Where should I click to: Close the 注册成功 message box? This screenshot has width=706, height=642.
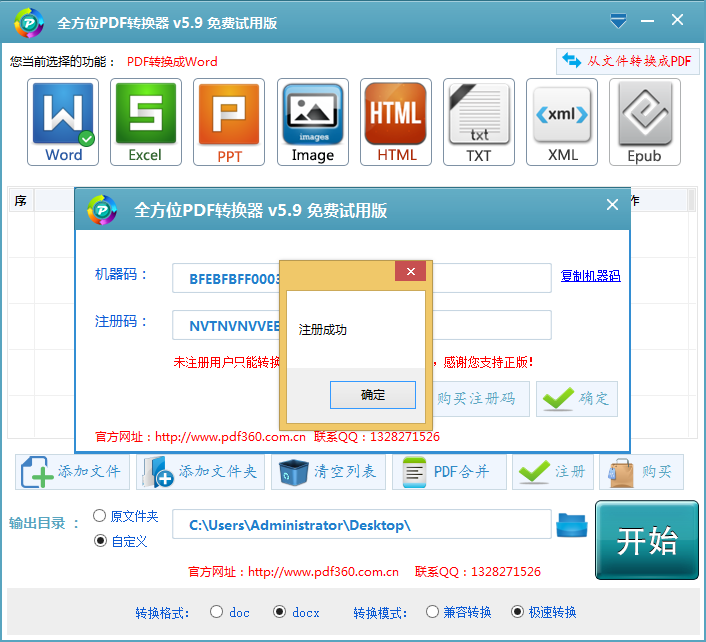pyautogui.click(x=411, y=271)
